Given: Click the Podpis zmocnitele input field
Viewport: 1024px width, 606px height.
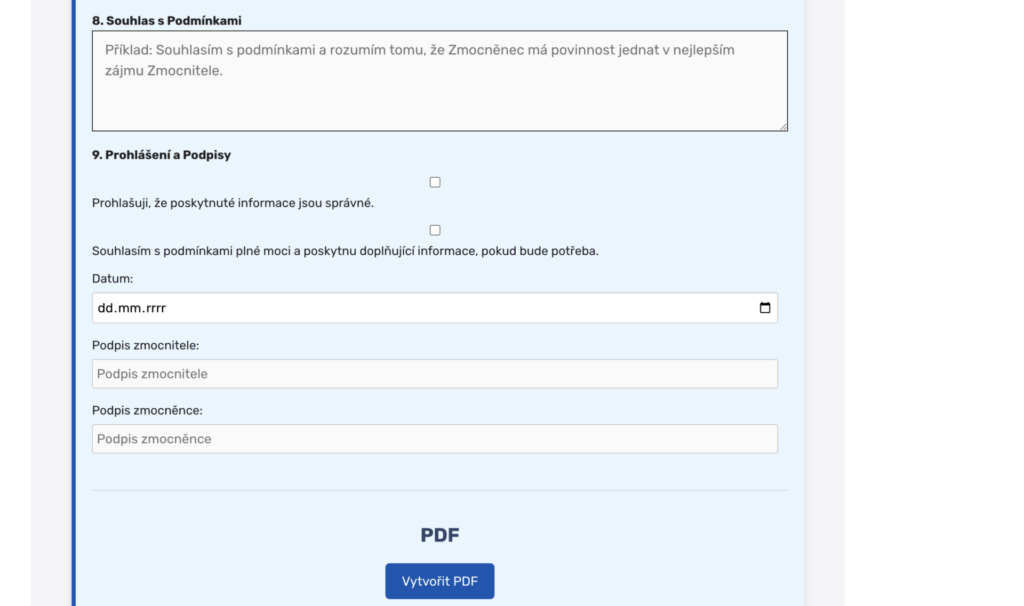Looking at the screenshot, I should [x=435, y=374].
